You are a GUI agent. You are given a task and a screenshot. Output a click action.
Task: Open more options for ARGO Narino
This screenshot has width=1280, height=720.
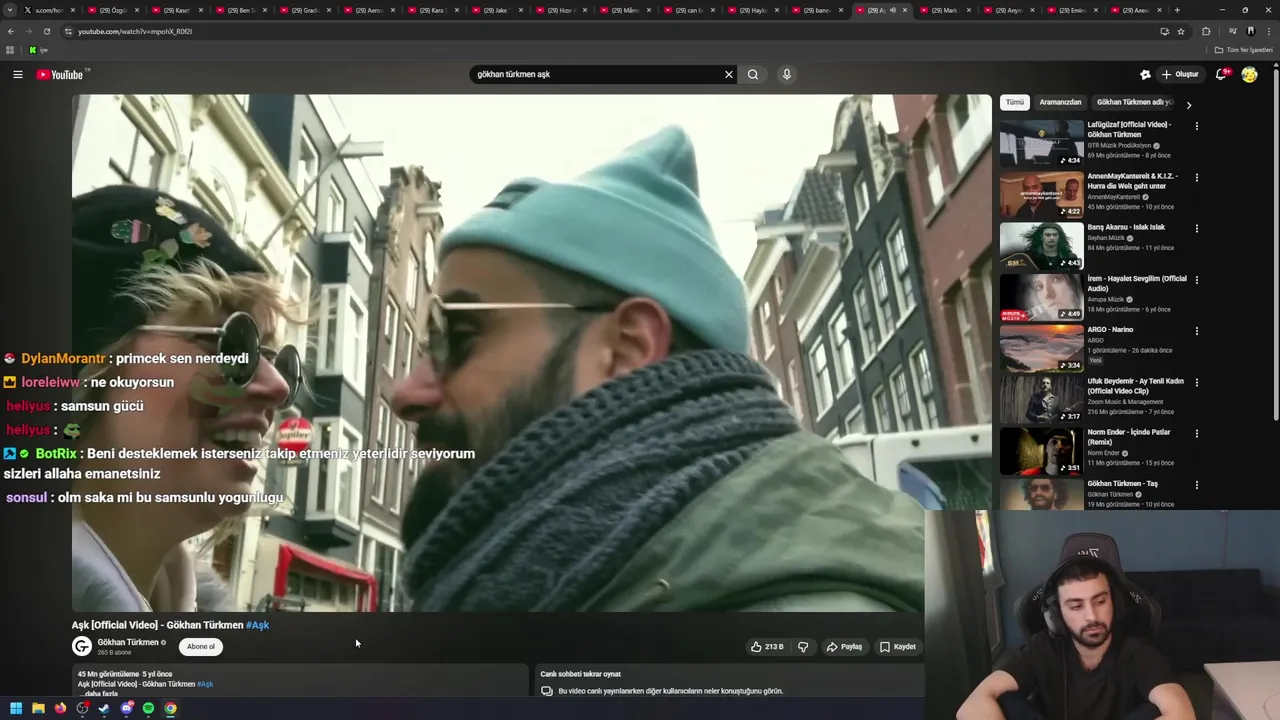tap(1197, 331)
